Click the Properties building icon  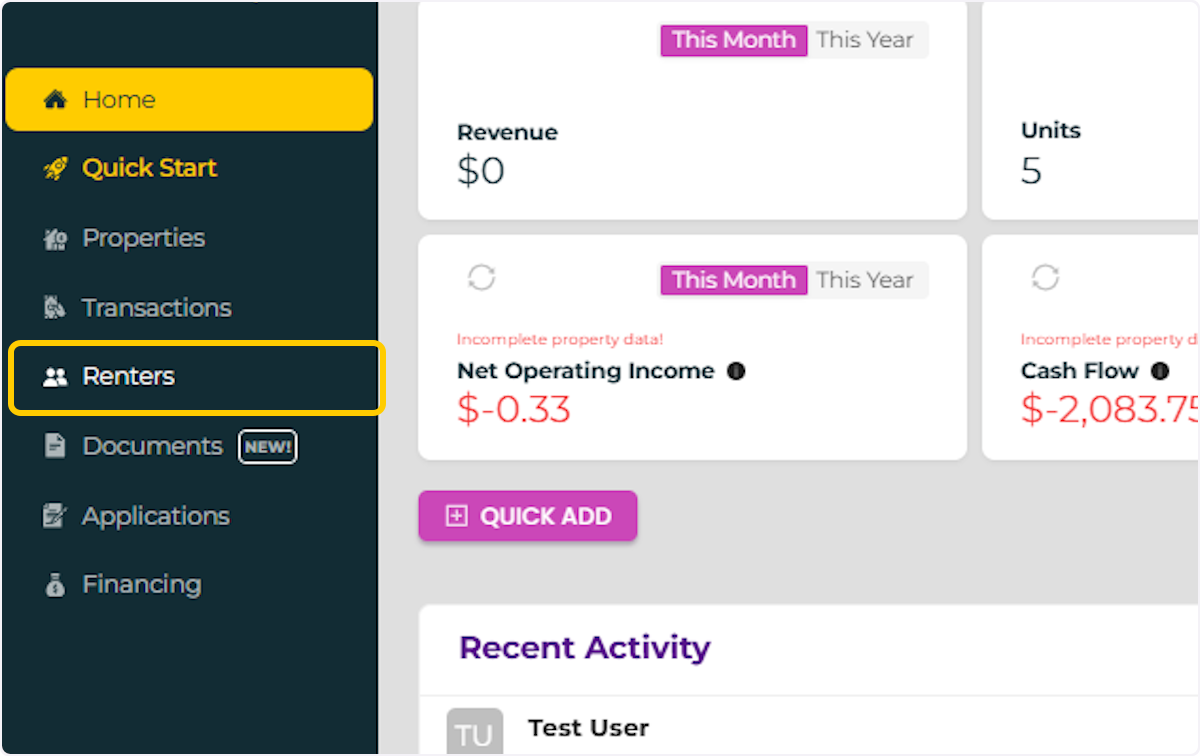(x=55, y=239)
